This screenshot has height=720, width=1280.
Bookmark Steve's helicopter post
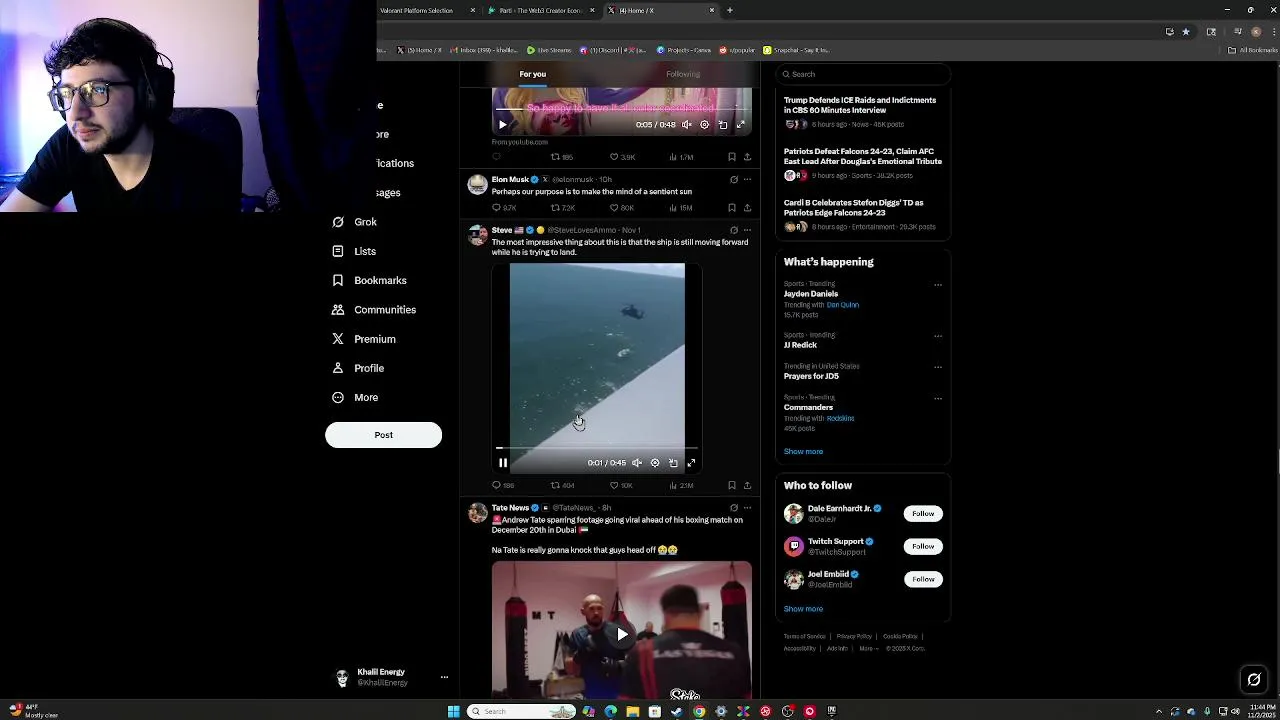coord(732,486)
